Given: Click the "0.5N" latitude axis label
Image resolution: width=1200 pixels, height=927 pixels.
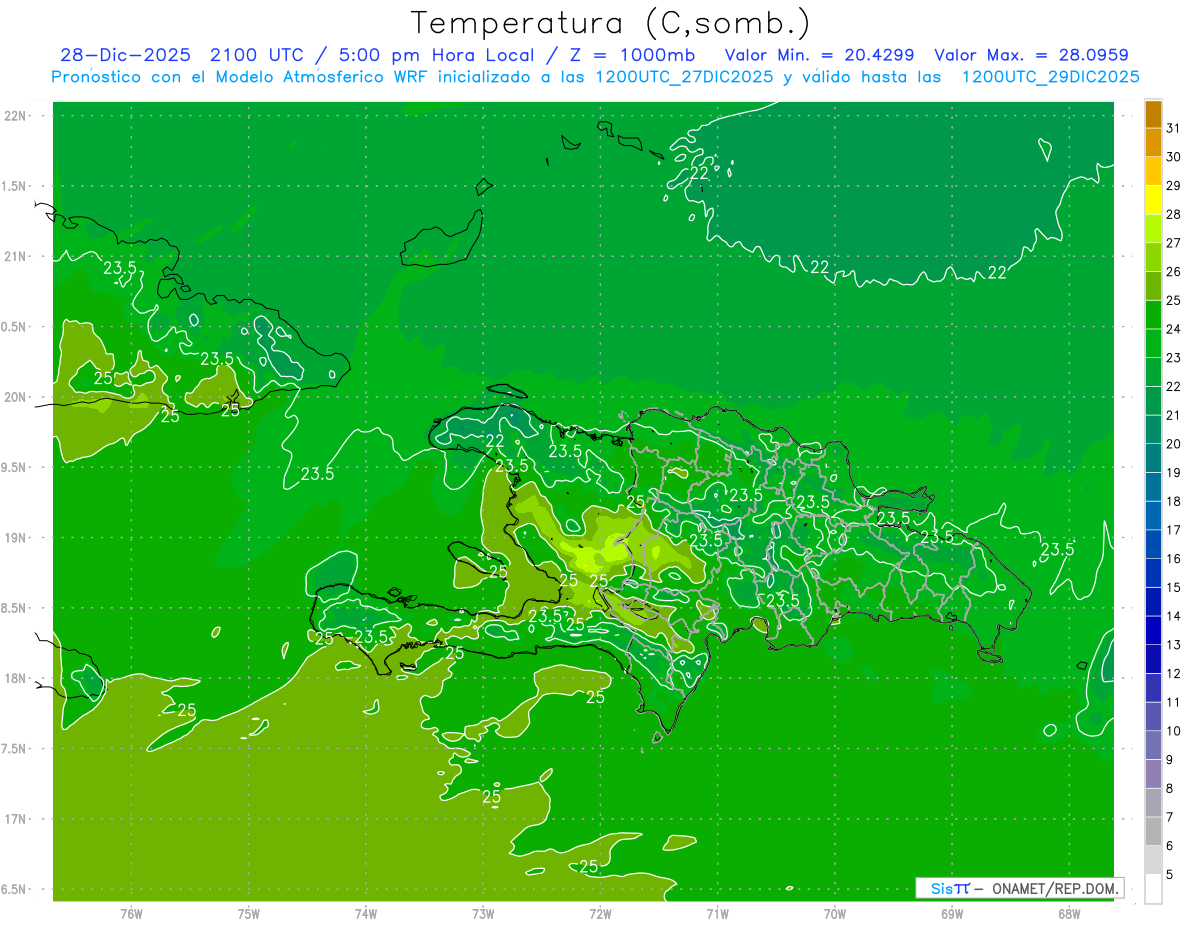Looking at the screenshot, I should pos(15,327).
